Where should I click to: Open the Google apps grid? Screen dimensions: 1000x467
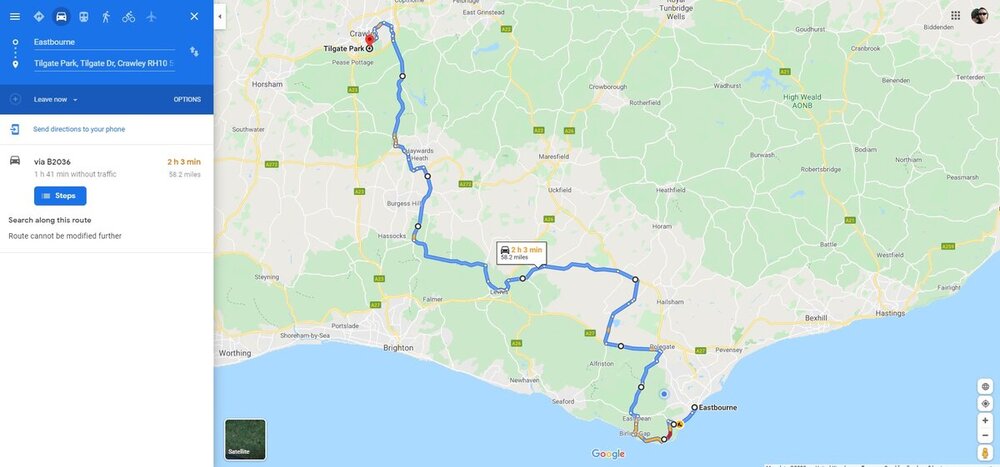pos(955,16)
